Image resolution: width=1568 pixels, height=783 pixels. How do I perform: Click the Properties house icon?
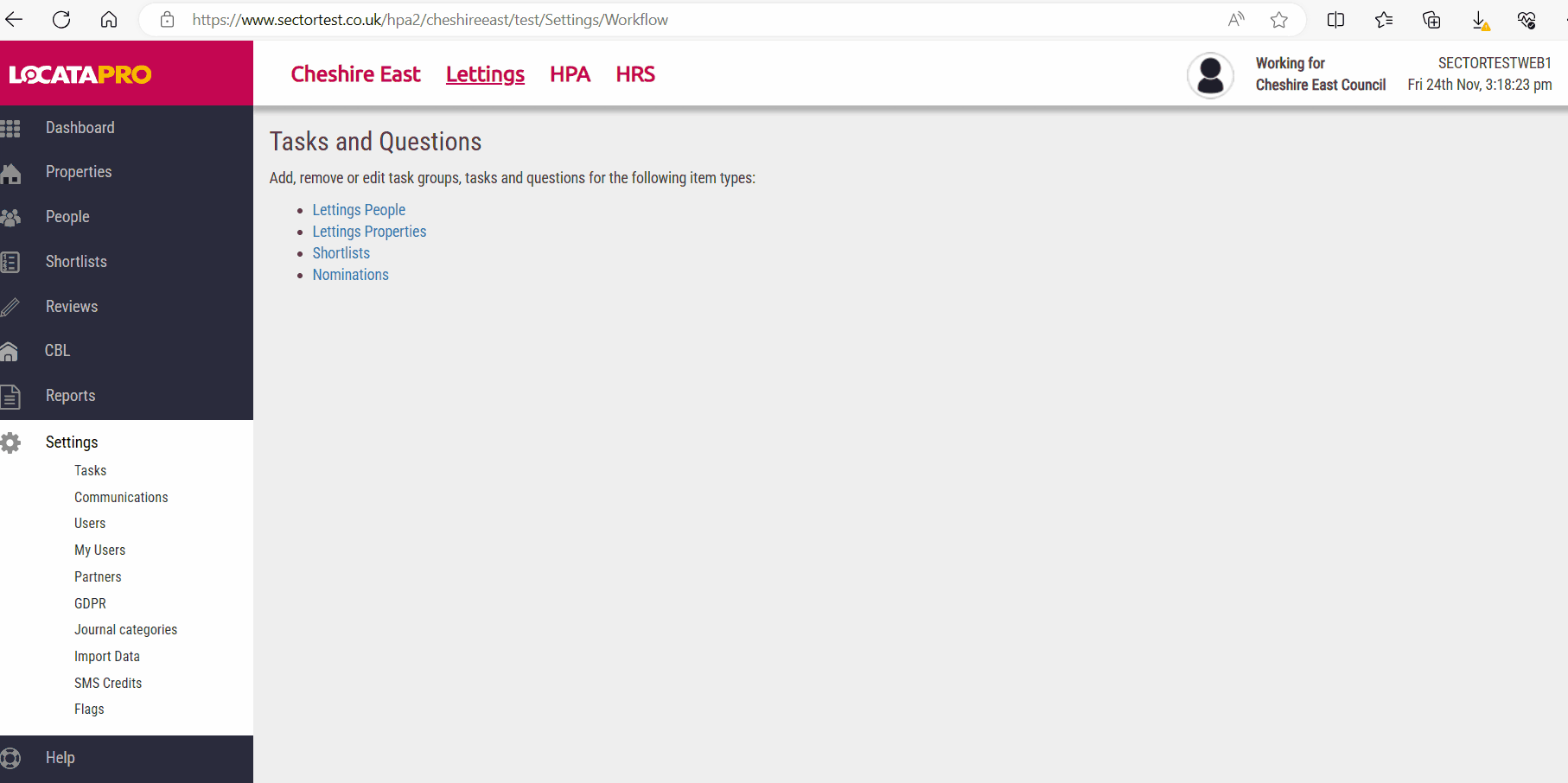click(10, 173)
